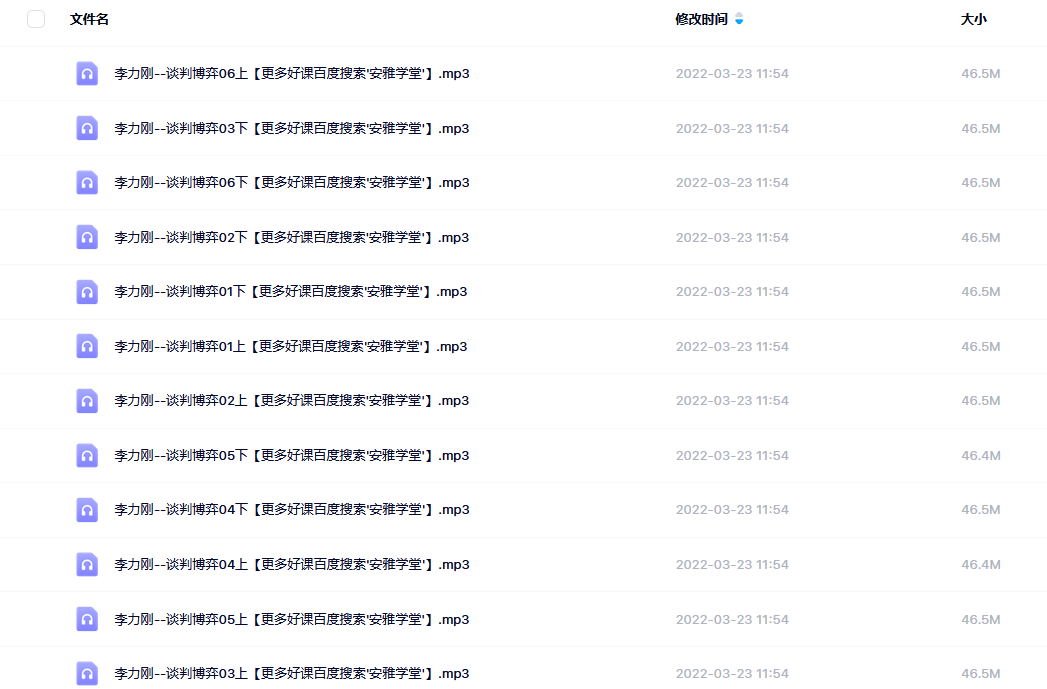Click audio icon of 谈判博弈01下 file
Image resolution: width=1047 pixels, height=689 pixels.
(x=87, y=292)
